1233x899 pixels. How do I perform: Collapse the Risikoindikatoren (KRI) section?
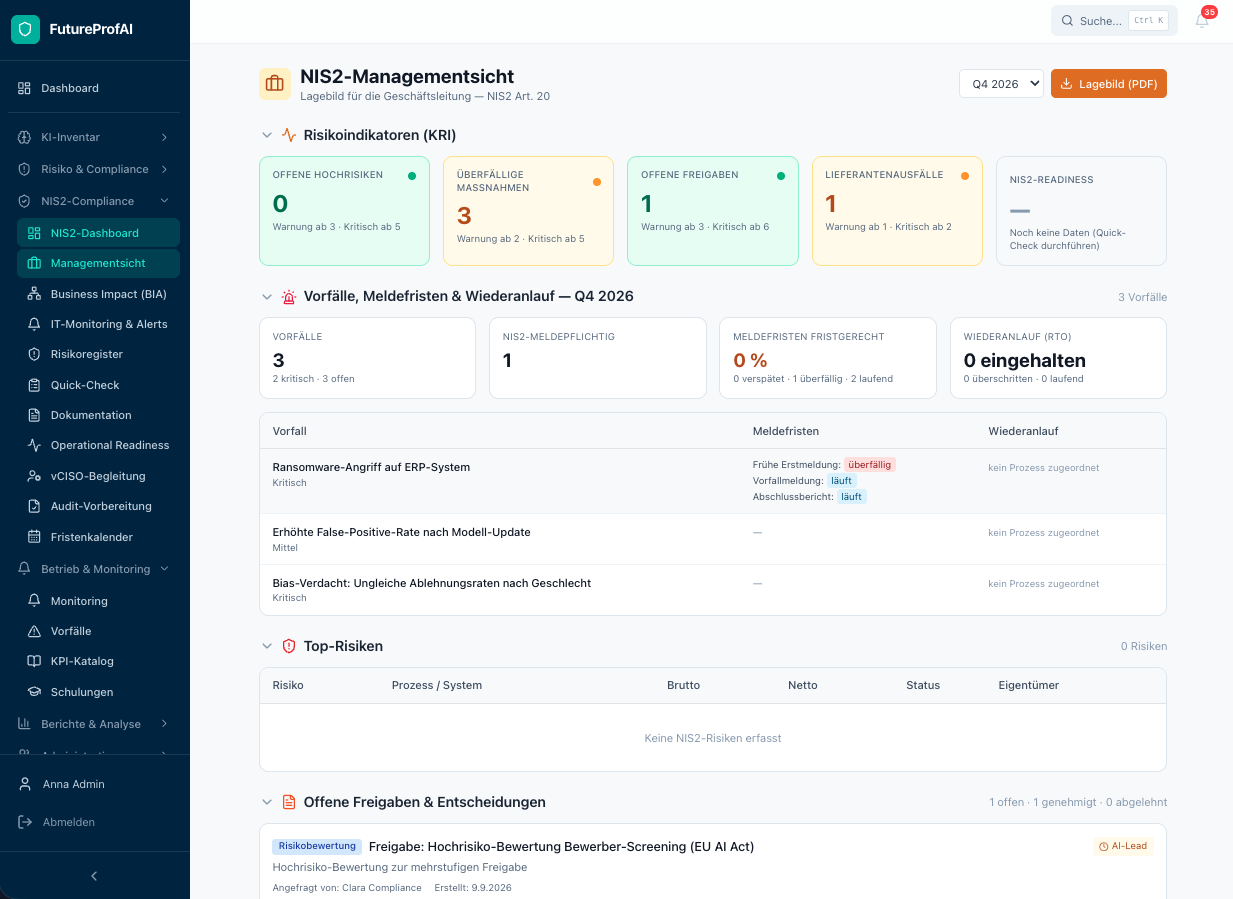click(267, 135)
